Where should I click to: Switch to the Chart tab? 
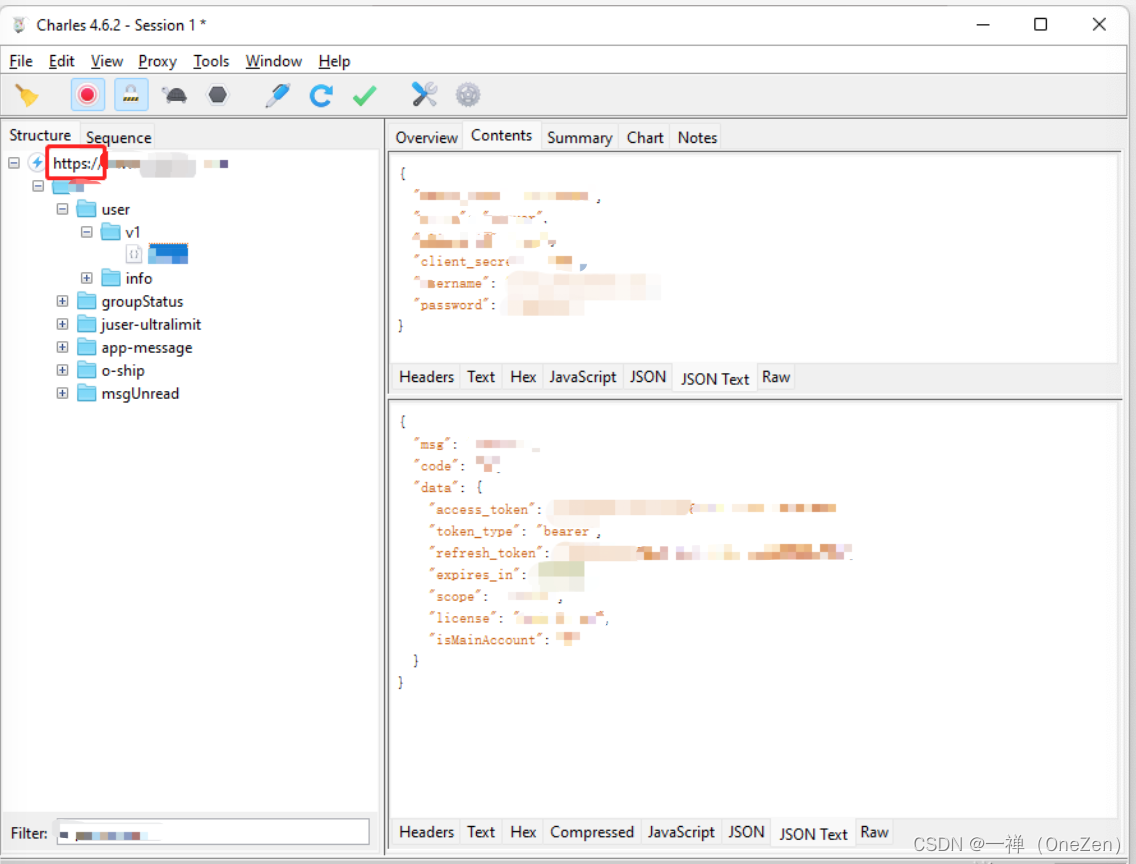(x=645, y=138)
